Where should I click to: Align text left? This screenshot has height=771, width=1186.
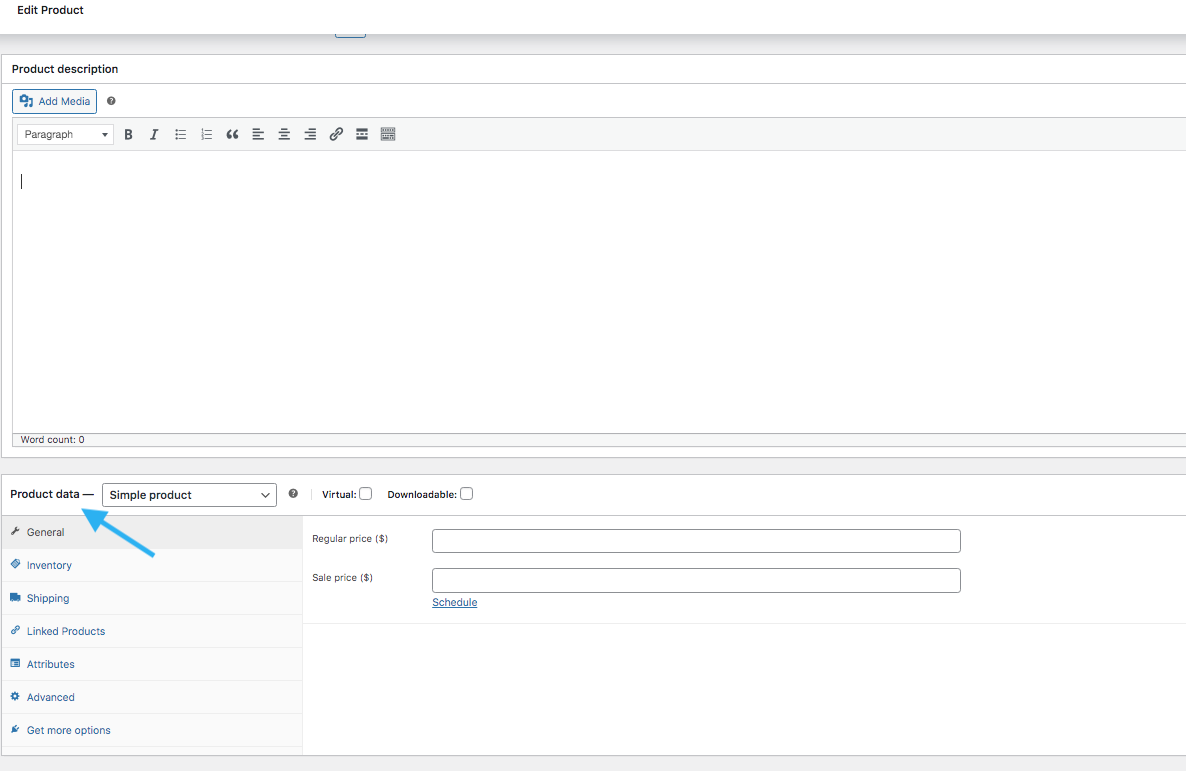(258, 135)
